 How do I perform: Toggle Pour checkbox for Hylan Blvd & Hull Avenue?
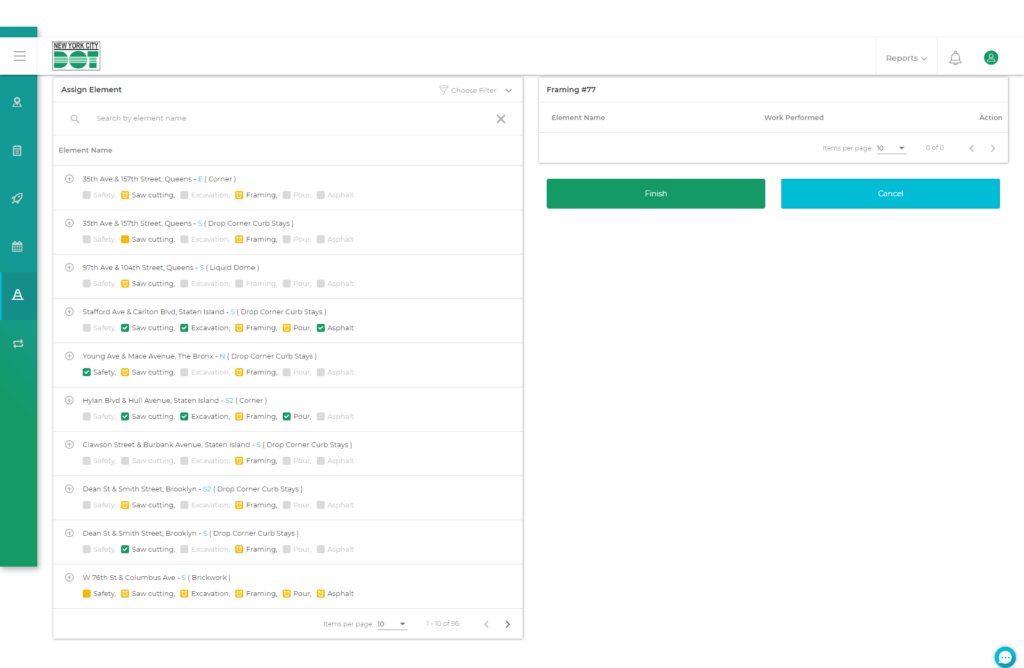287,416
